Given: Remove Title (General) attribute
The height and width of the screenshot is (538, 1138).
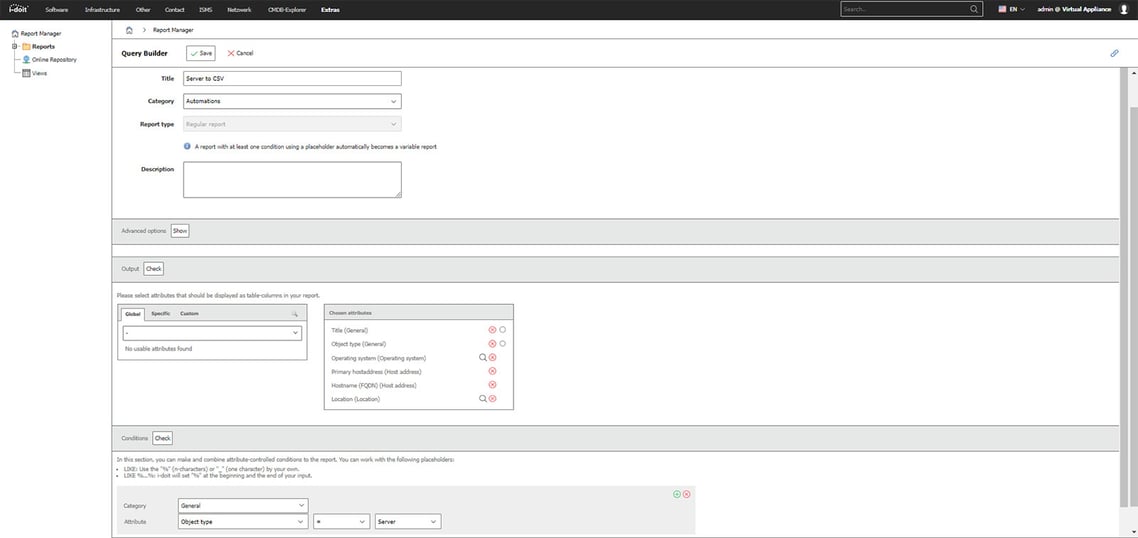Looking at the screenshot, I should click(x=492, y=330).
